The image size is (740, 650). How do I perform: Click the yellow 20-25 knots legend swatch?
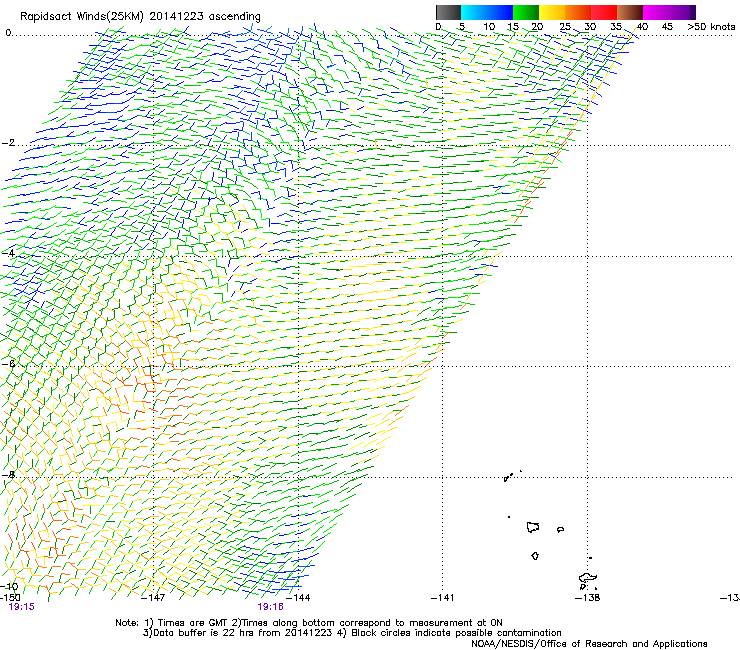pyautogui.click(x=552, y=12)
